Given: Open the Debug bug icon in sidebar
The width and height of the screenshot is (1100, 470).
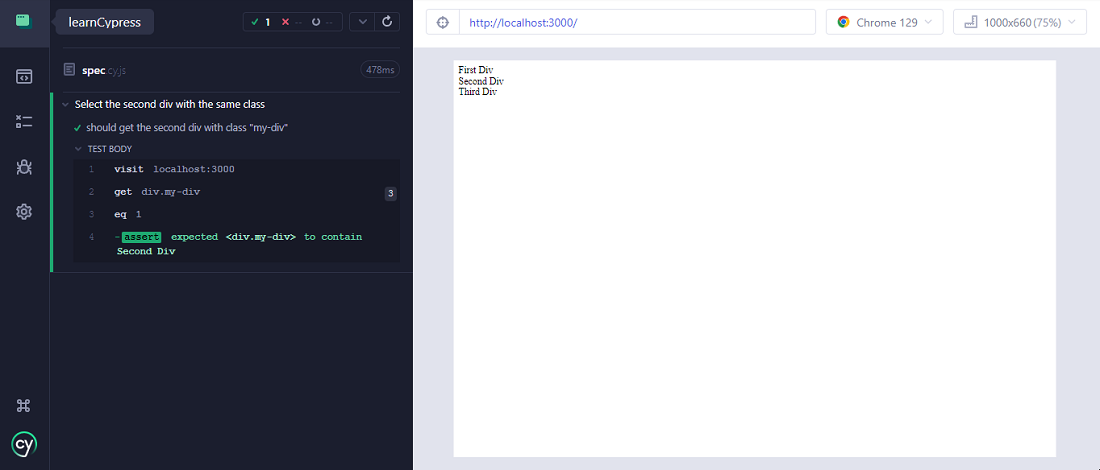Looking at the screenshot, I should click(24, 167).
